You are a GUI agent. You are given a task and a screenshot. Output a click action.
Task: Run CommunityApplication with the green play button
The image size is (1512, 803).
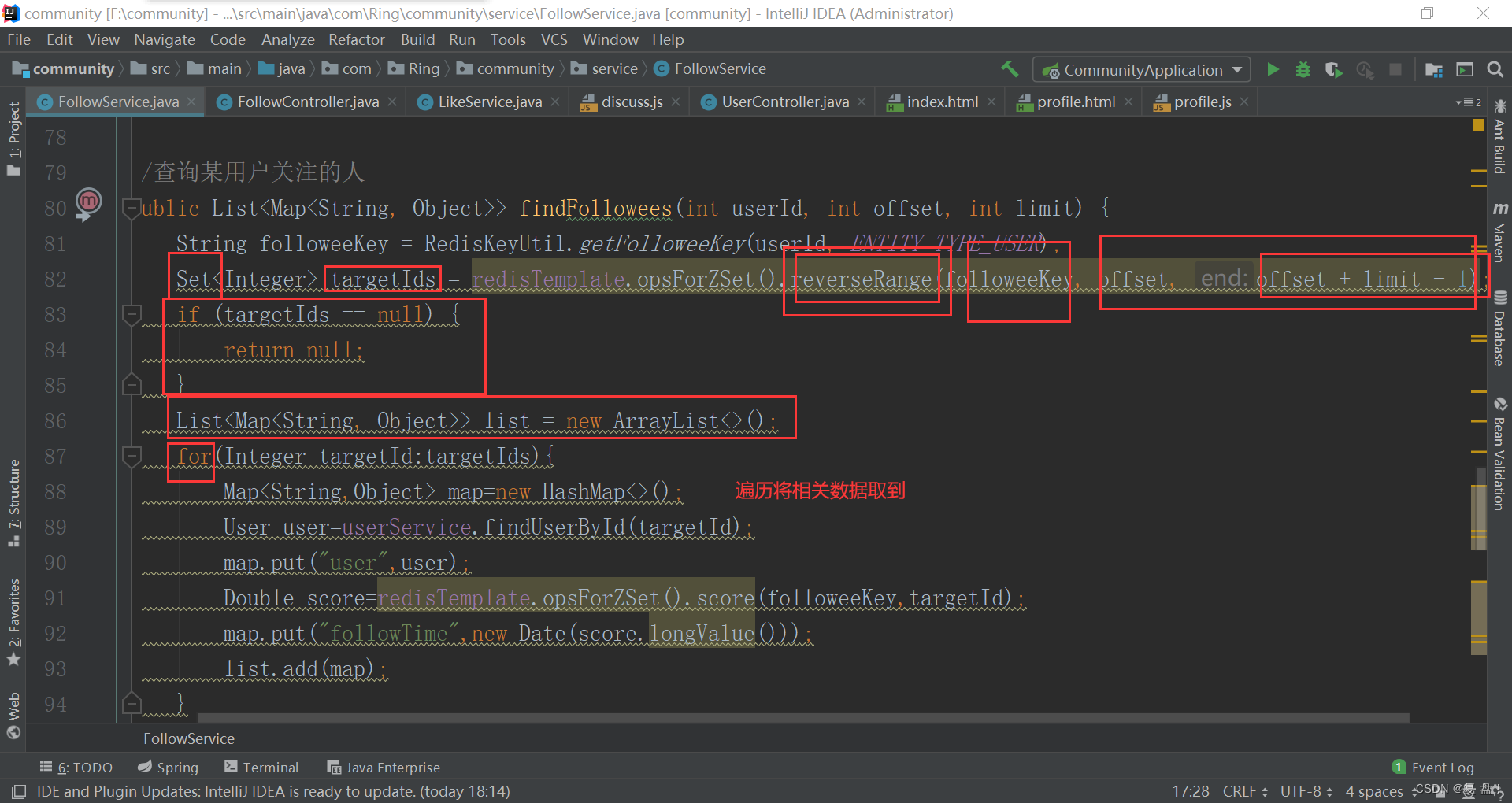pyautogui.click(x=1273, y=69)
